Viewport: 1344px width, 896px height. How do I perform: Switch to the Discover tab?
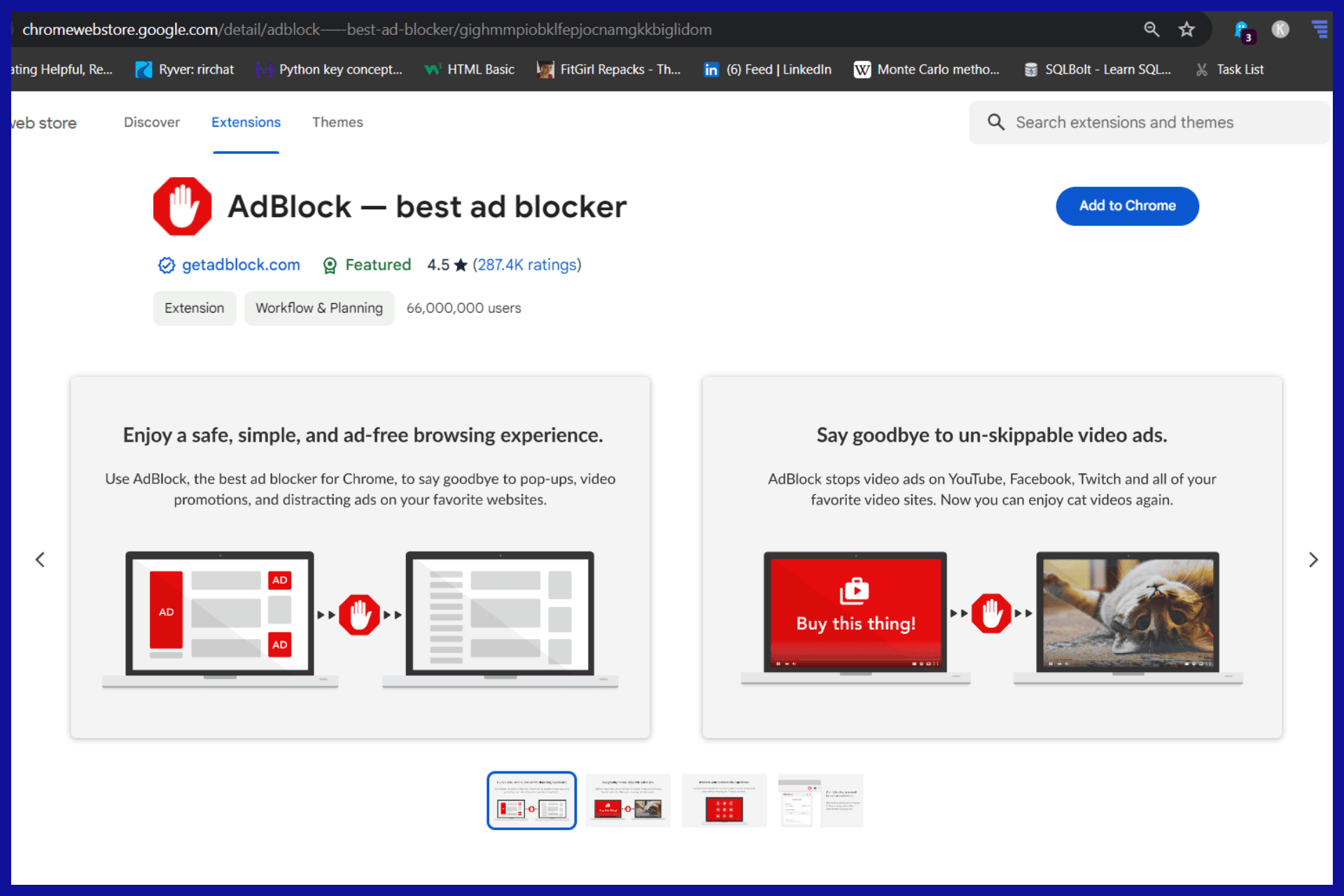(152, 122)
